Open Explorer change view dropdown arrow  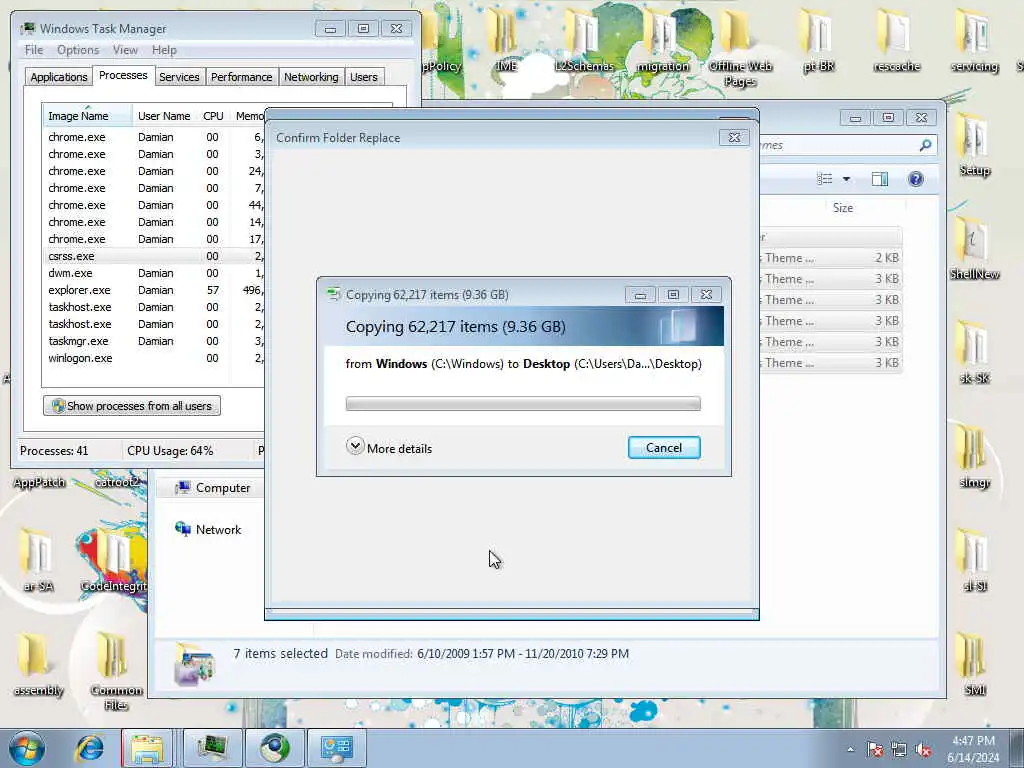(846, 179)
